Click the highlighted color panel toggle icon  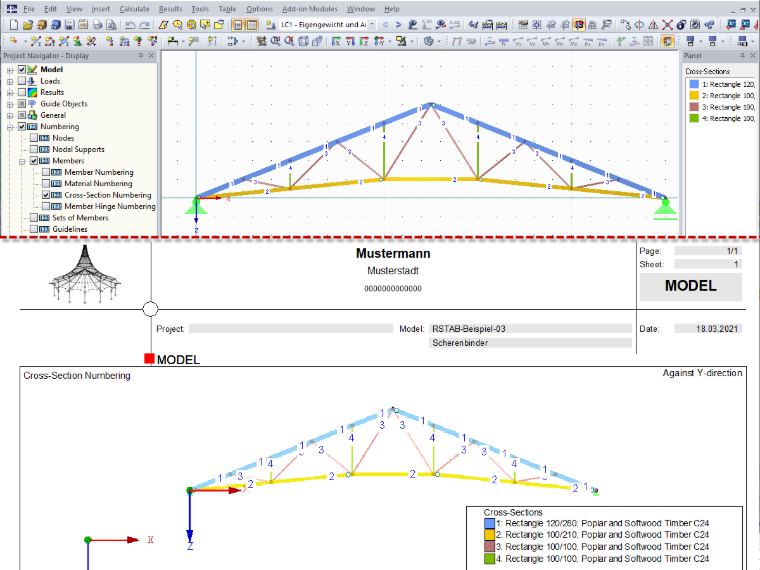[x=667, y=41]
